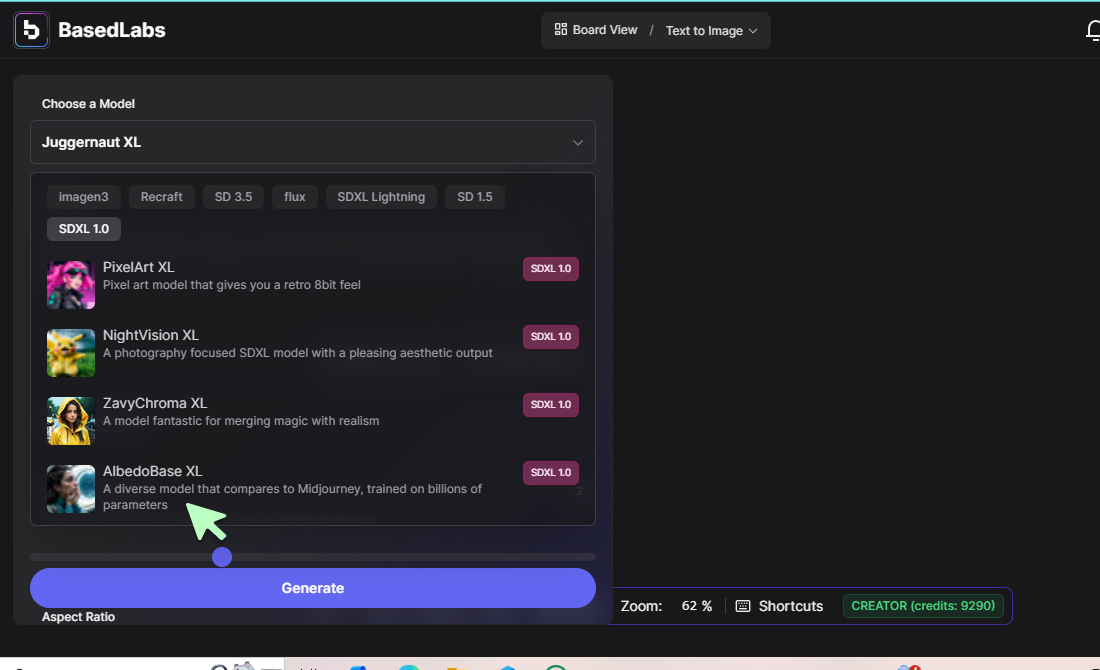
Task: Select the Recraft filter tab
Action: 161,197
